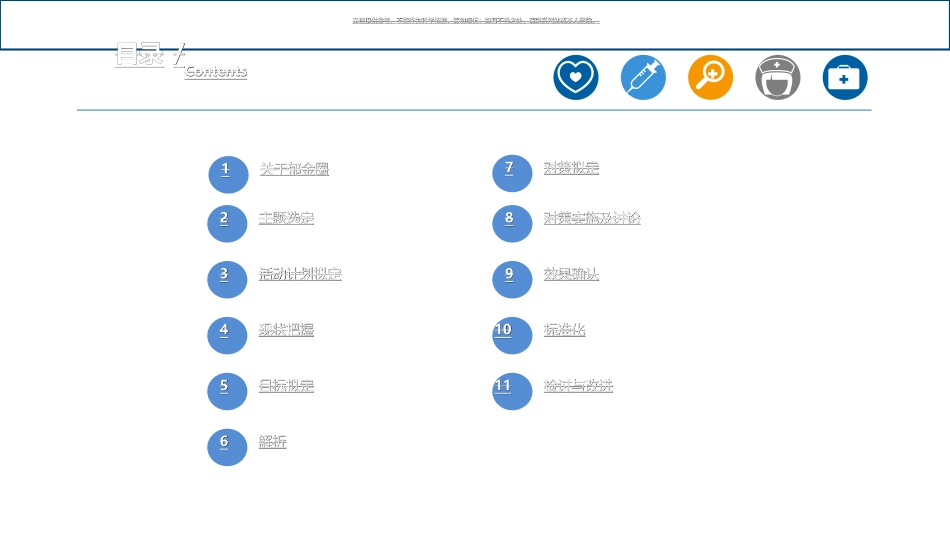Click the blue circle numbered 9
This screenshot has width=950, height=535.
click(x=512, y=279)
